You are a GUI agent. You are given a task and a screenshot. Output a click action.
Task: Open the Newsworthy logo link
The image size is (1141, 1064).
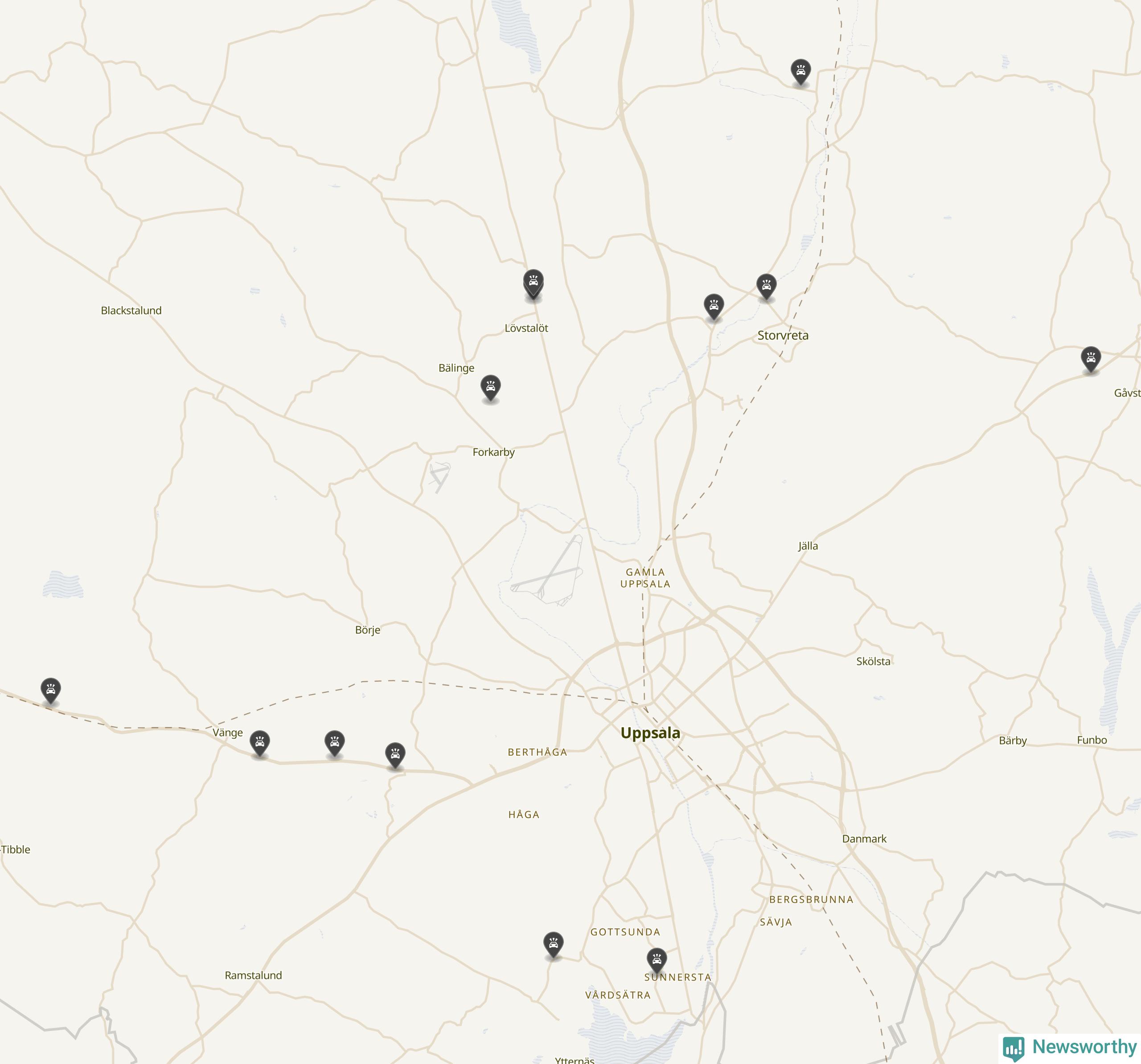pos(1071,1047)
